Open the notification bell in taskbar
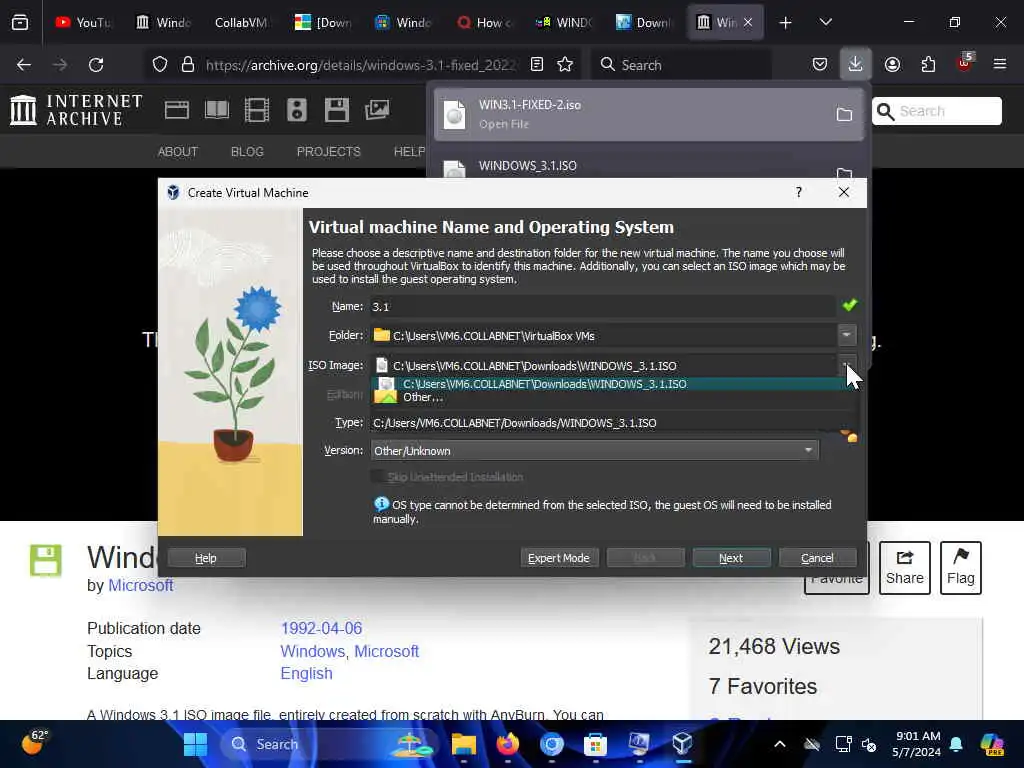The image size is (1024, 768). pyautogui.click(x=956, y=744)
